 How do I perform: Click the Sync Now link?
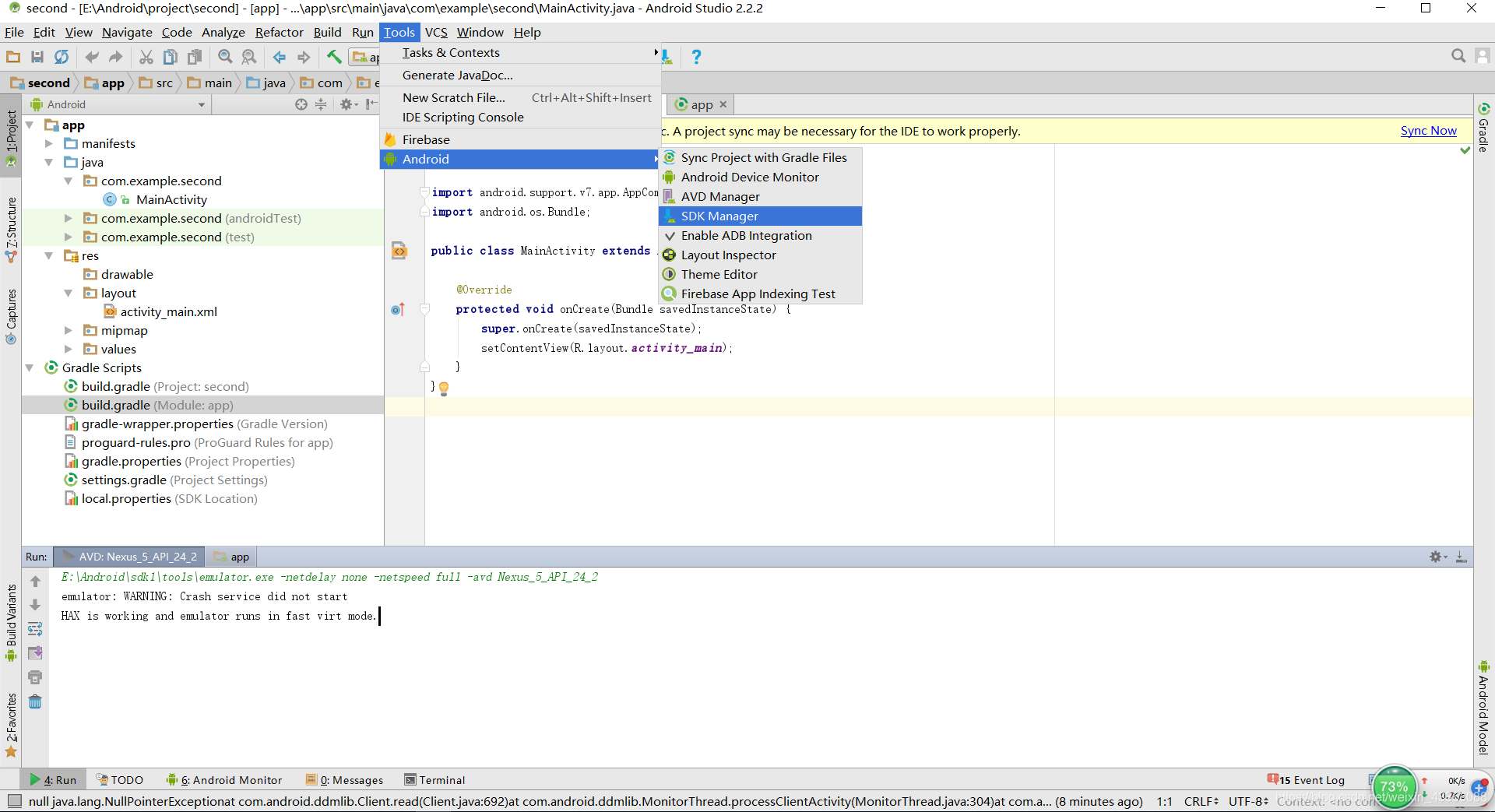pos(1428,131)
